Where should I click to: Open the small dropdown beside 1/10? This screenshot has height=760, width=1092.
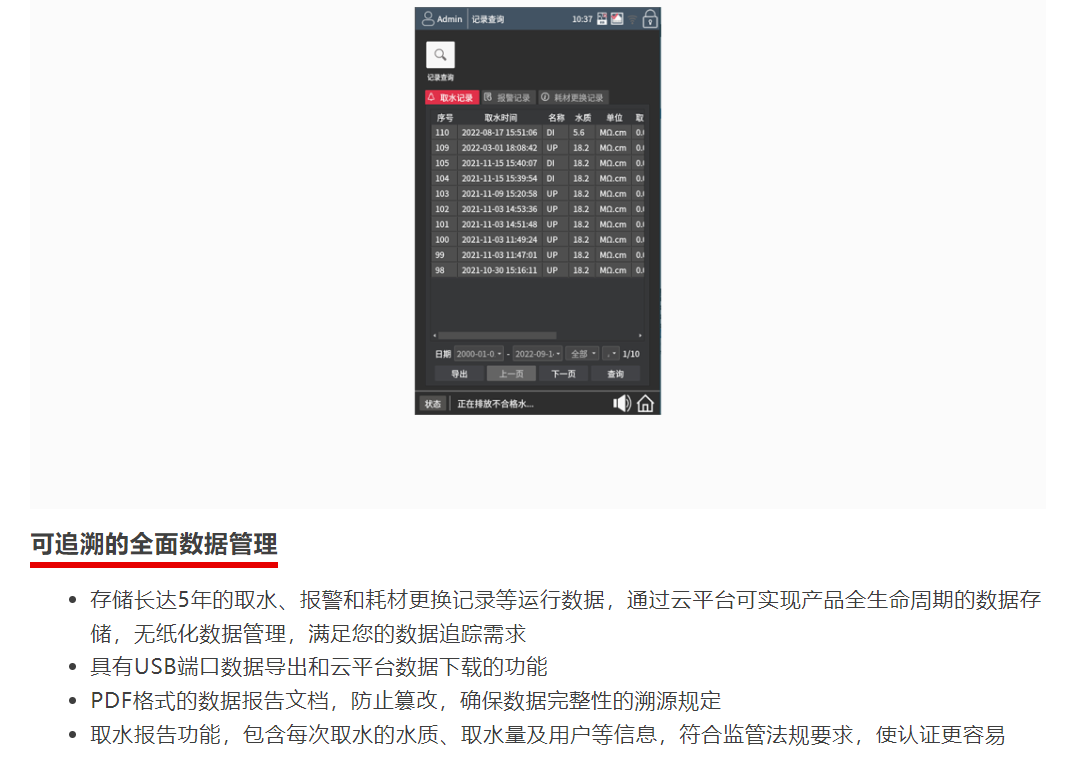pos(611,354)
